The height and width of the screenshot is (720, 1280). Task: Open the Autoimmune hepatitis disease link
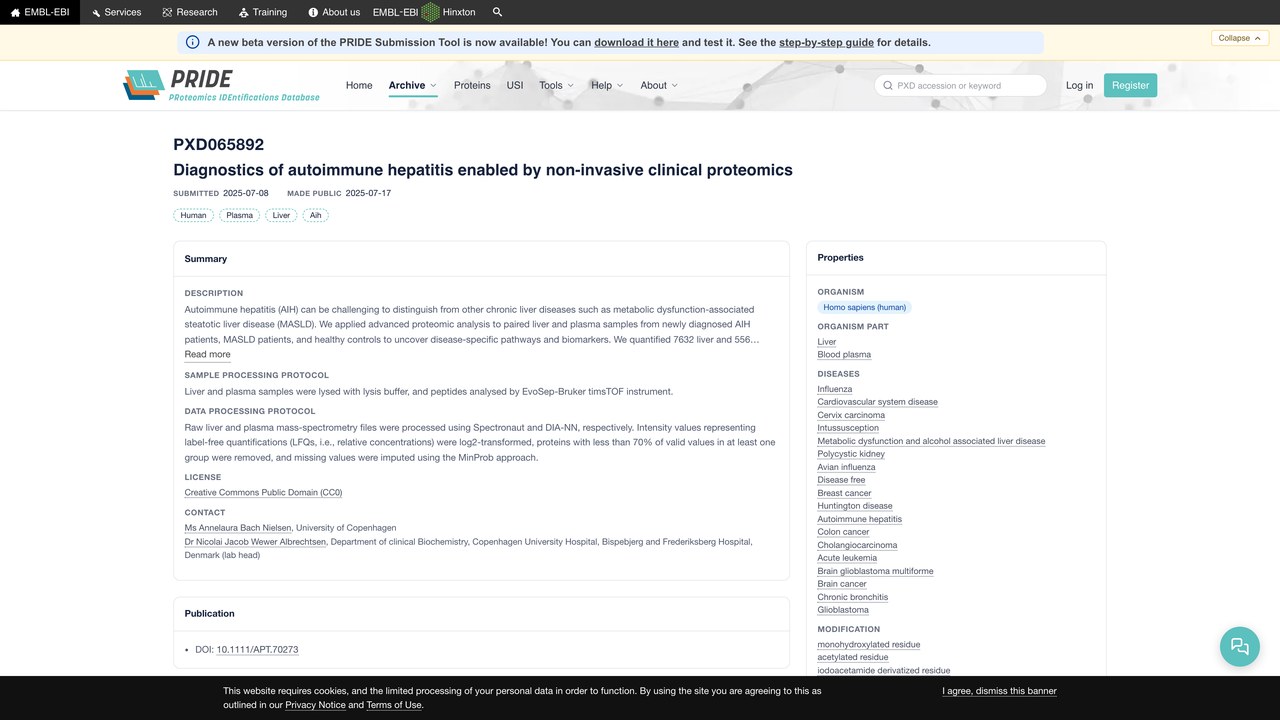[x=860, y=519]
